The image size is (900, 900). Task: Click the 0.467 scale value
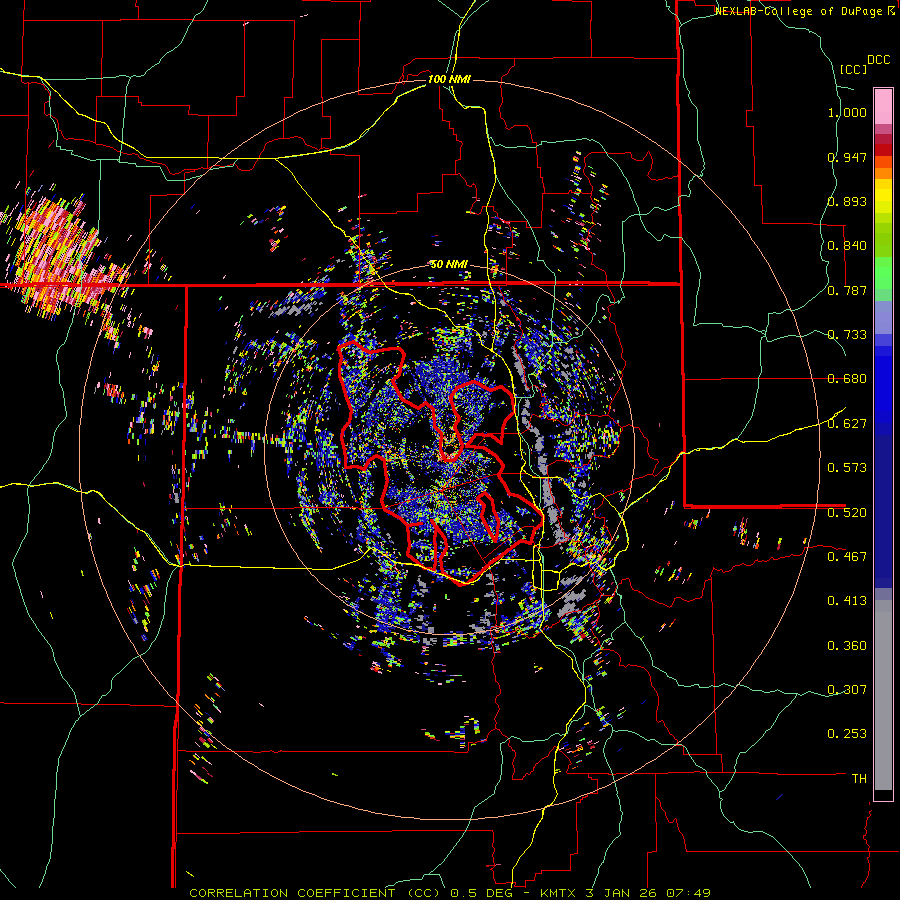[x=847, y=556]
